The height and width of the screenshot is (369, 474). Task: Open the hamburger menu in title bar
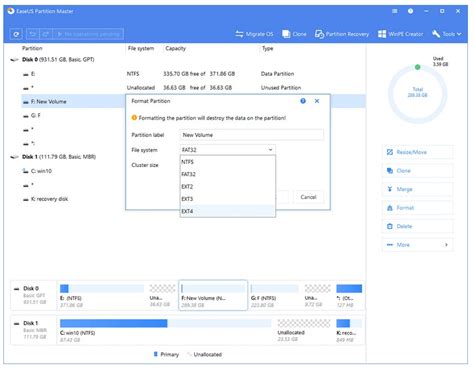point(394,11)
